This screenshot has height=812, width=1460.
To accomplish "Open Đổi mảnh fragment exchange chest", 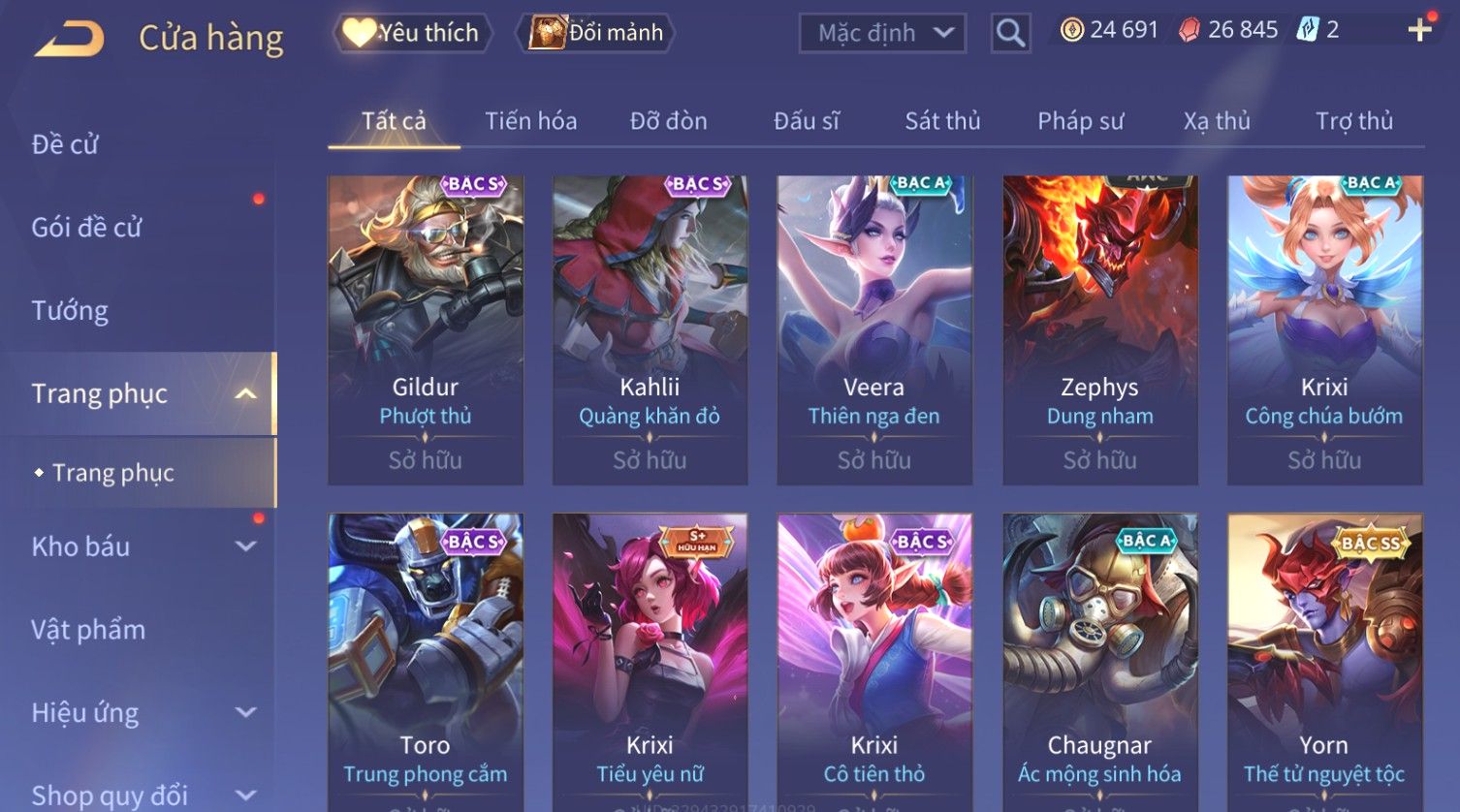I will tap(596, 33).
